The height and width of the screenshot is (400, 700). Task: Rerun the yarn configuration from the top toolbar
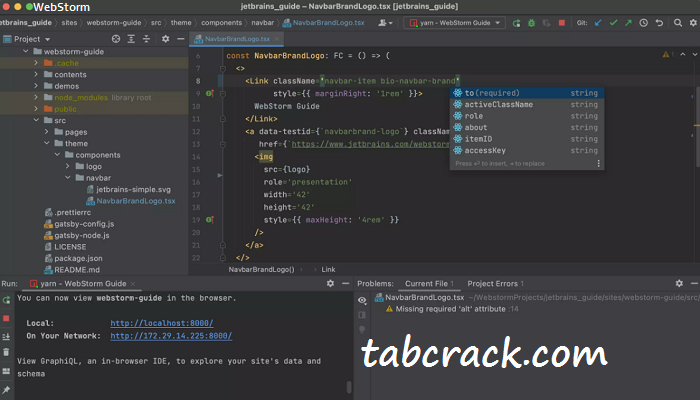[x=516, y=23]
